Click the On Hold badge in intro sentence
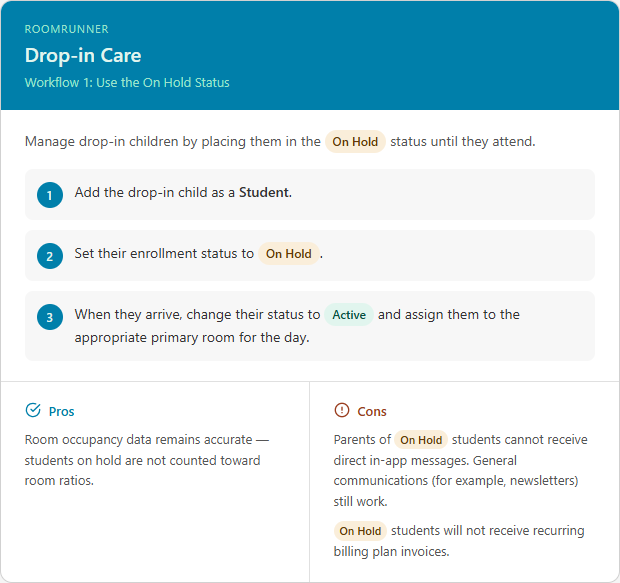The height and width of the screenshot is (583, 620). point(355,142)
